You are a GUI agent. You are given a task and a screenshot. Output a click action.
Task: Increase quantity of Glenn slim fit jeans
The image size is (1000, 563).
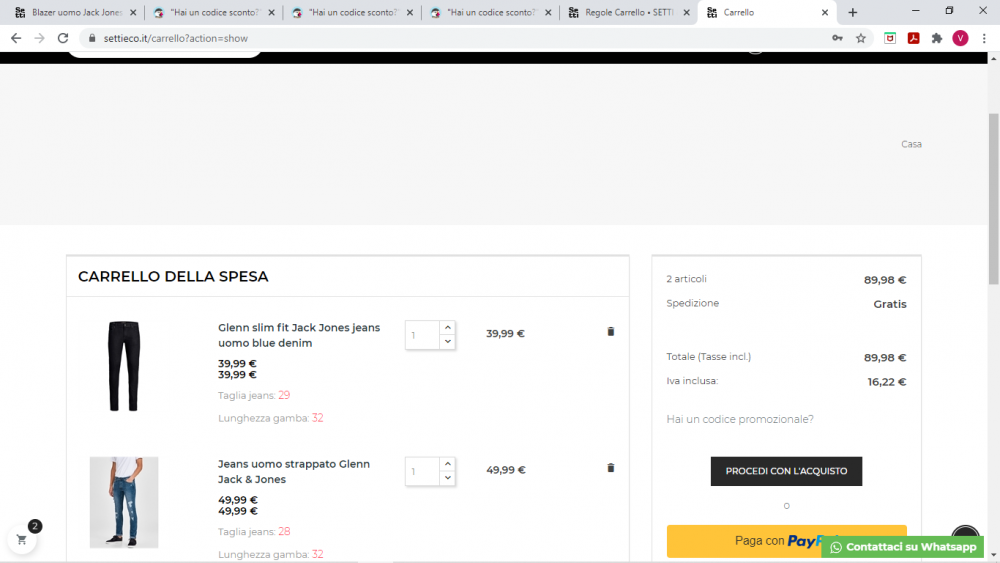click(448, 327)
